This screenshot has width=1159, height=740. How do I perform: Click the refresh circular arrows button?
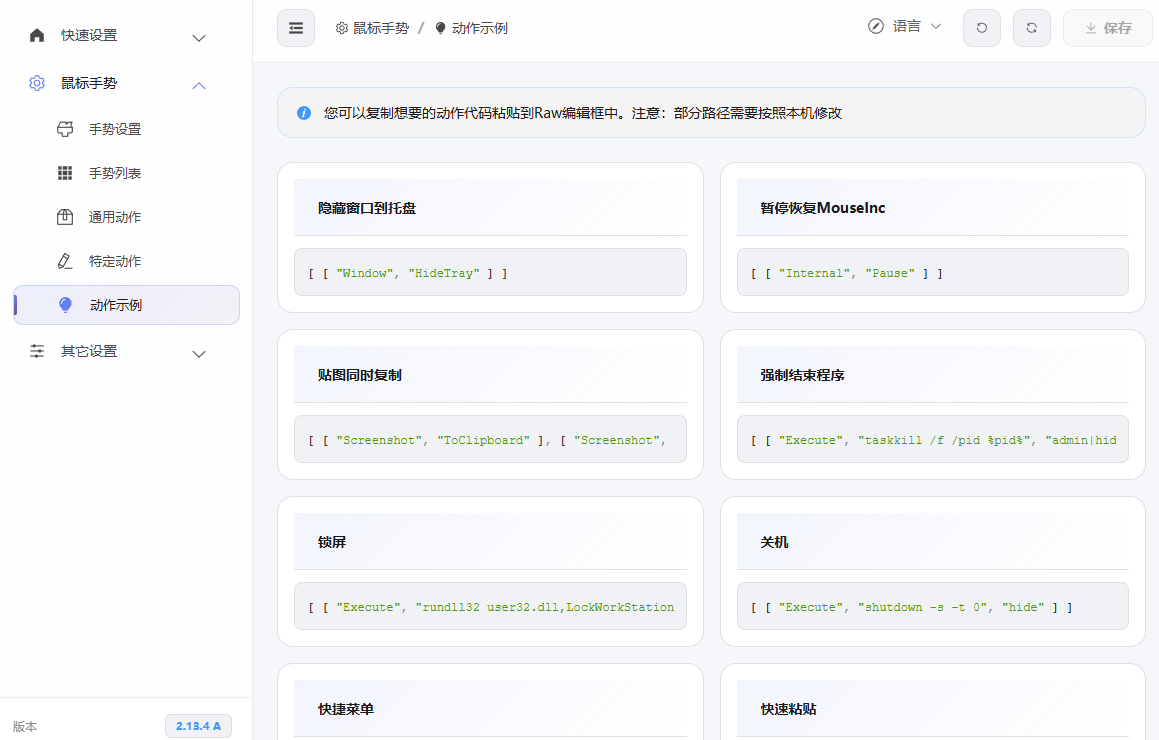tap(1032, 28)
